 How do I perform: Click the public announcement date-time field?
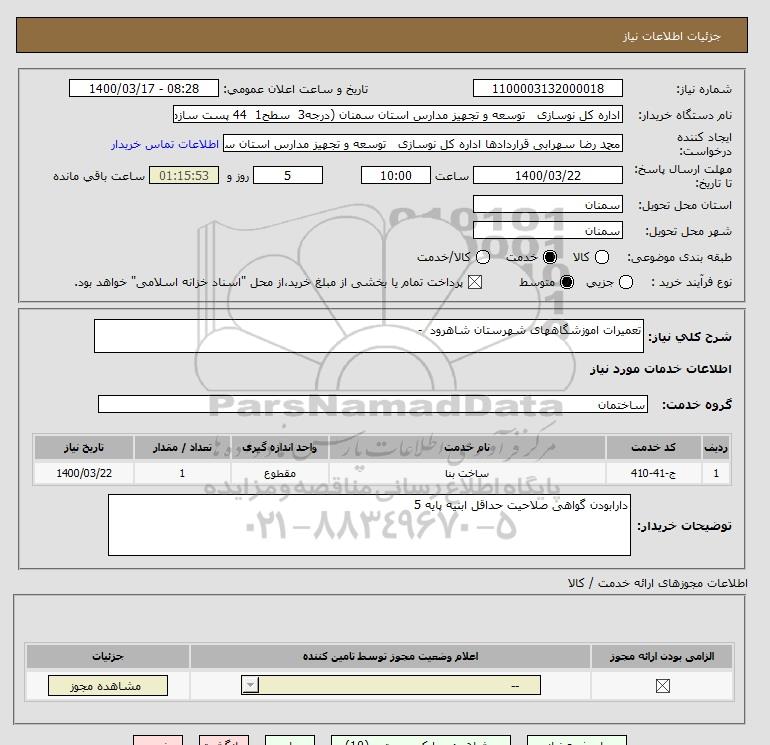(144, 88)
